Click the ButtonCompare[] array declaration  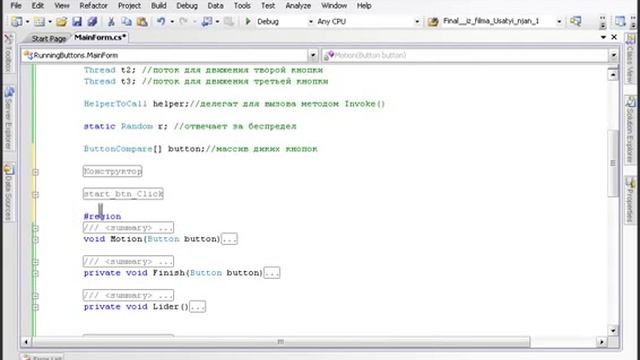click(144, 149)
